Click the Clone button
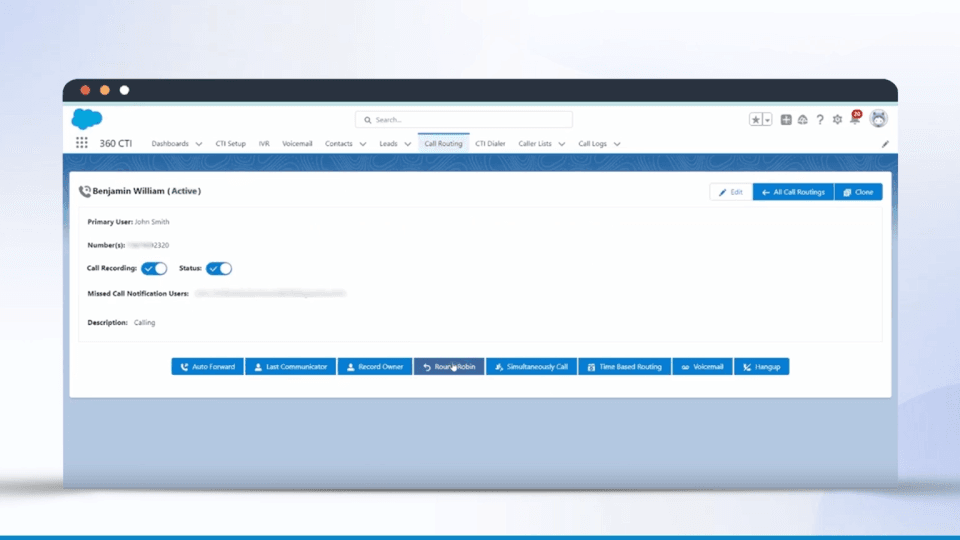The image size is (960, 540). click(x=858, y=192)
